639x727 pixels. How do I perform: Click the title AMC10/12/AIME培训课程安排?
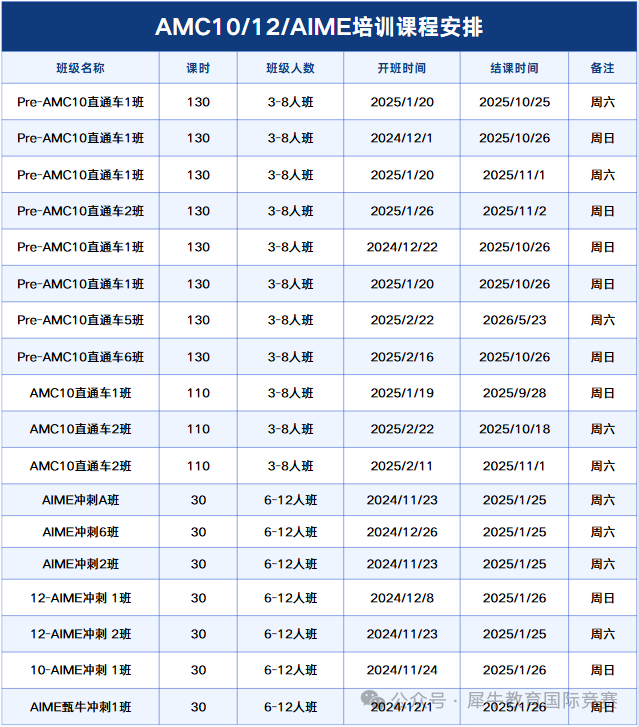point(319,26)
